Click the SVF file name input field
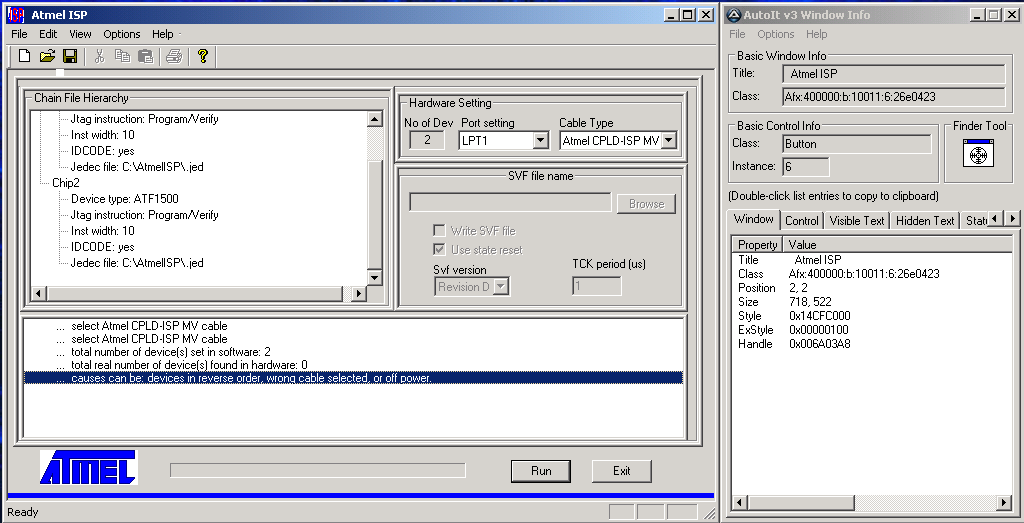 pos(510,202)
